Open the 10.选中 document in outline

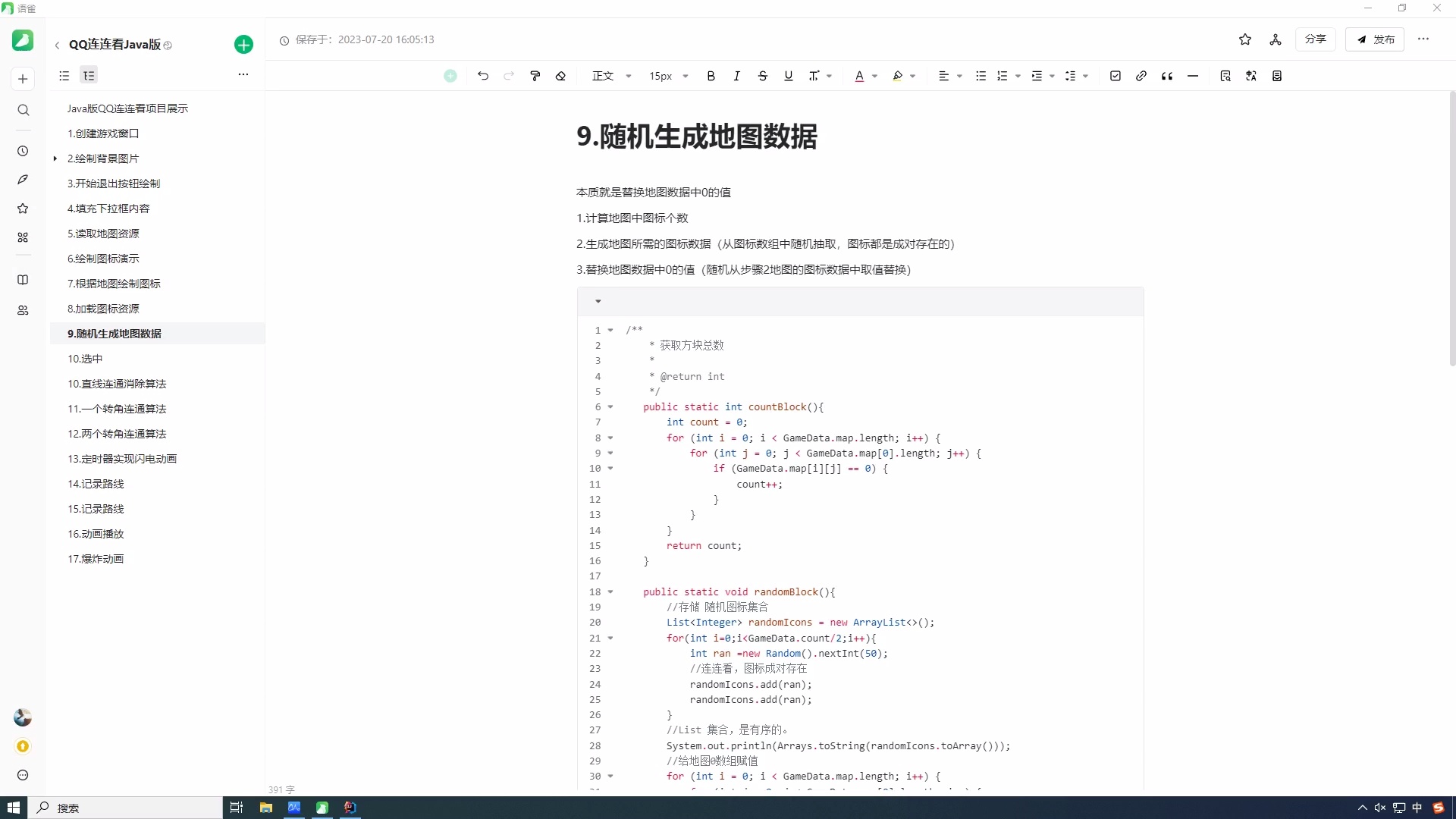coord(85,359)
